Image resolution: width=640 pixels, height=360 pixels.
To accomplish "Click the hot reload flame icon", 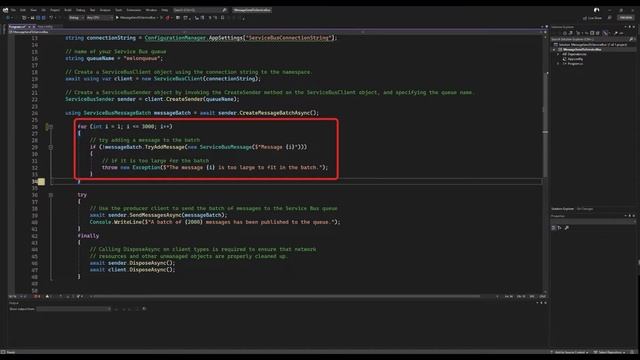I will pyautogui.click(x=167, y=18).
